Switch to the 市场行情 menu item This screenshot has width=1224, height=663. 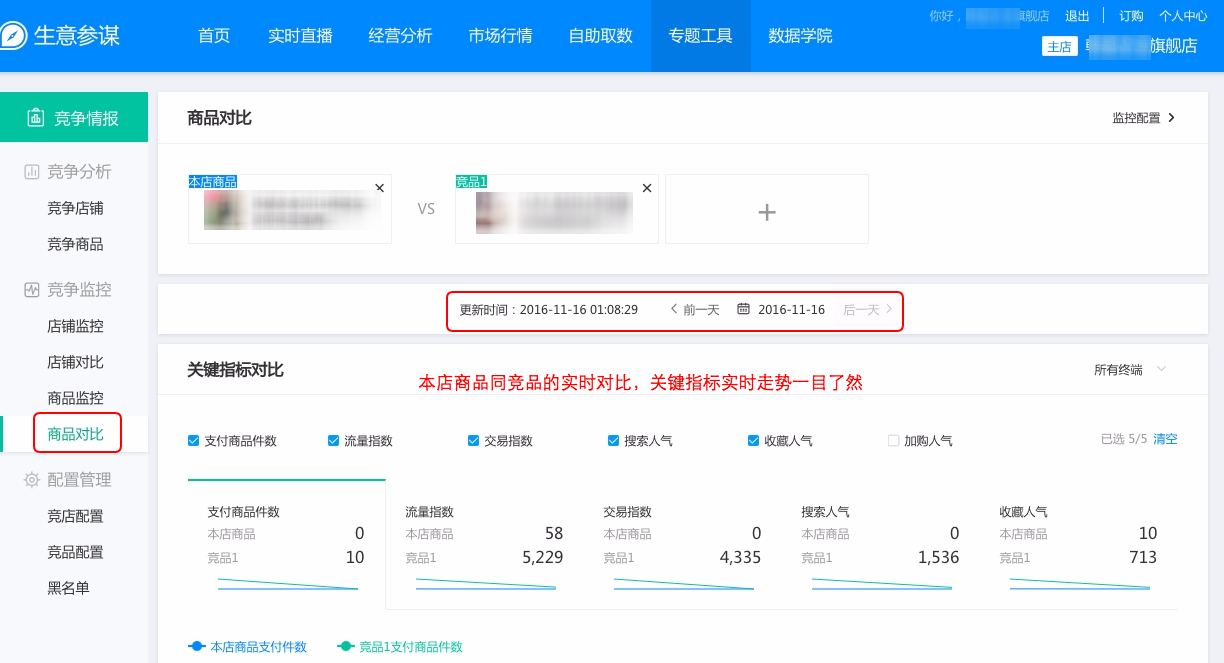pos(500,35)
